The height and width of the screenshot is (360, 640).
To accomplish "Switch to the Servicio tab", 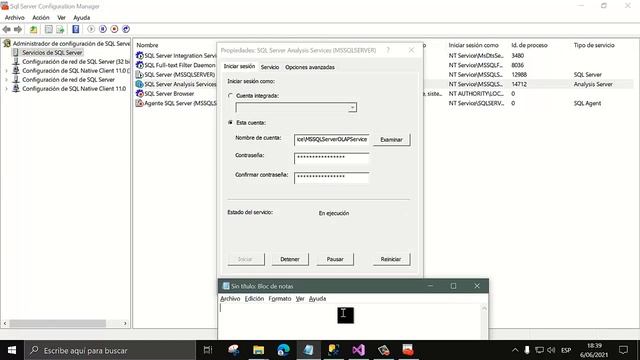I will click(270, 67).
